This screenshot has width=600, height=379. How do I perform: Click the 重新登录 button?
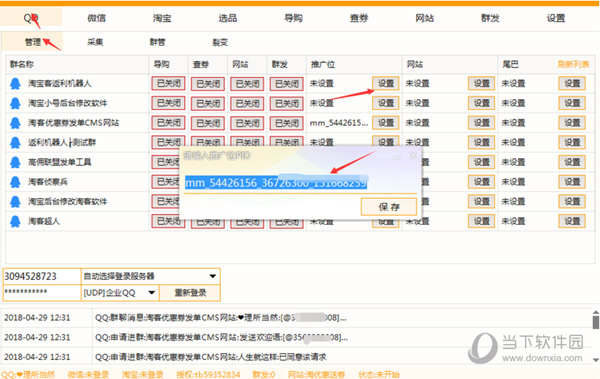click(190, 293)
